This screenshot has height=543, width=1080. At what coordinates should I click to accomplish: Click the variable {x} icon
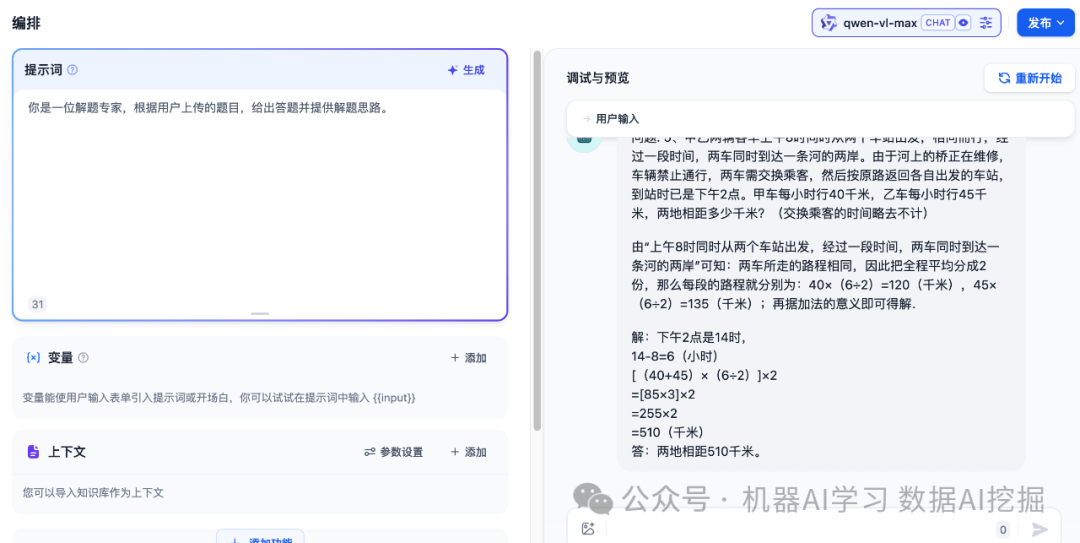pos(33,358)
